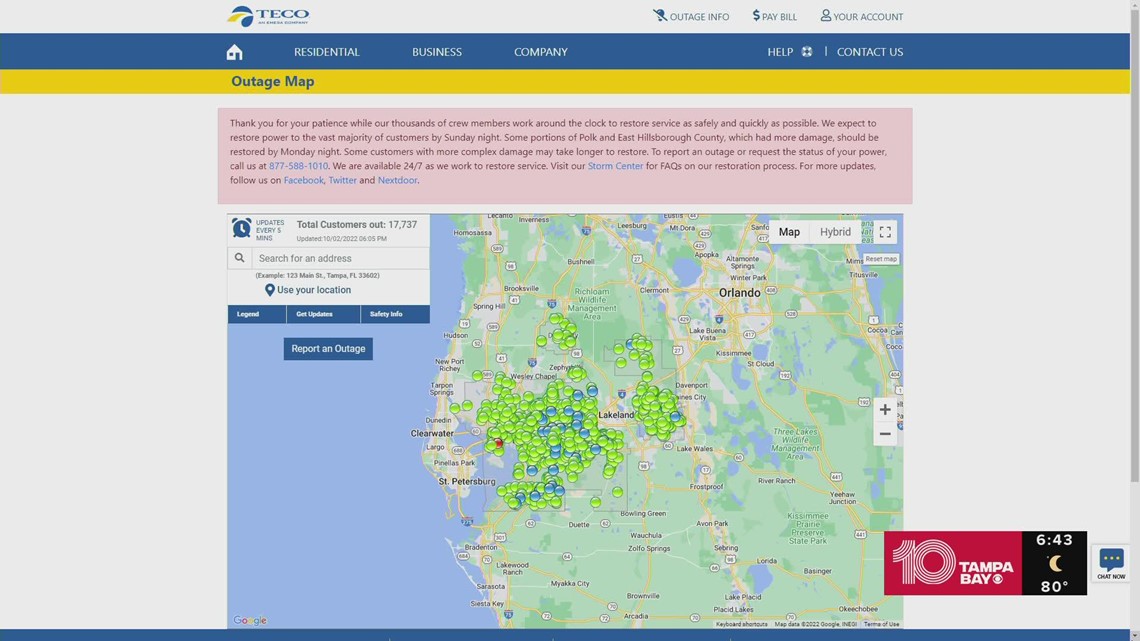Open the map fullscreen view icon
1140x641 pixels.
coord(885,231)
